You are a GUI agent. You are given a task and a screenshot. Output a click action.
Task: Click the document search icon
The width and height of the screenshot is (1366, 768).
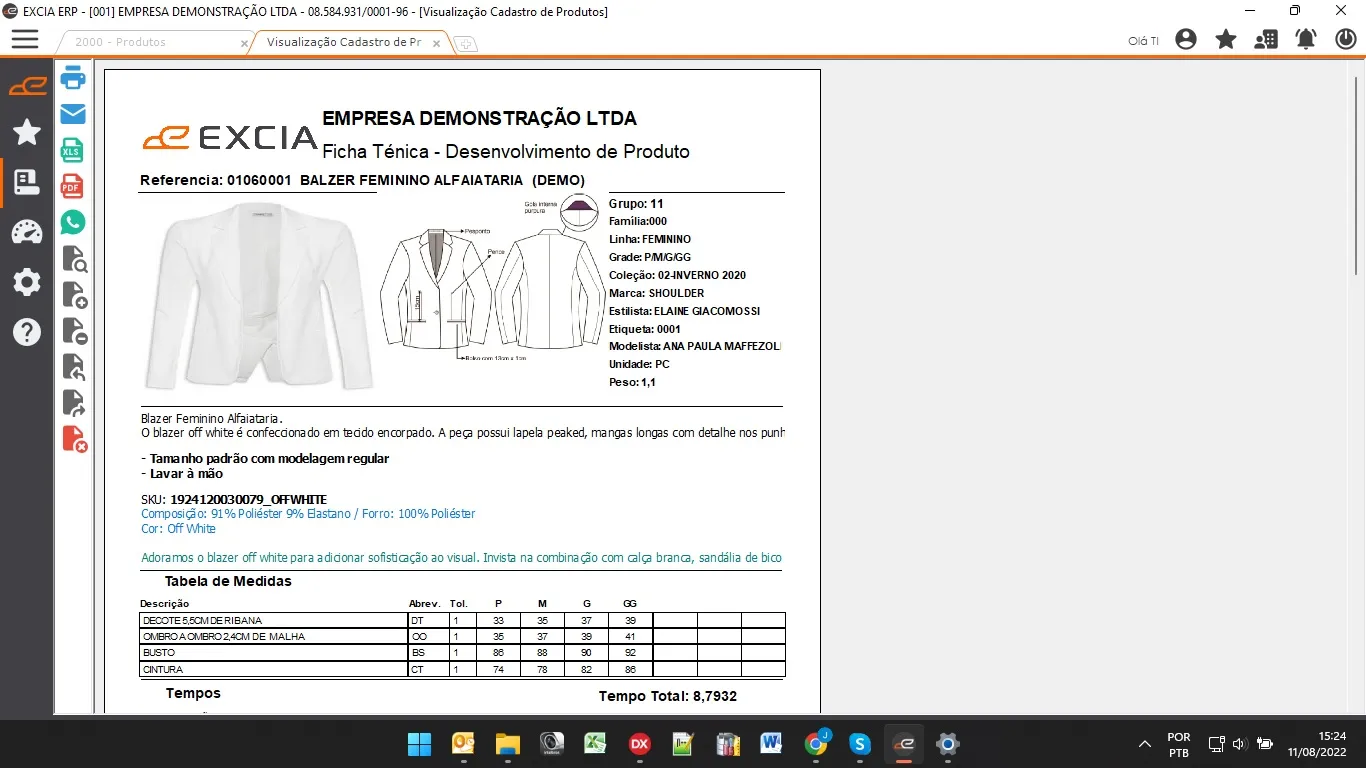(75, 259)
